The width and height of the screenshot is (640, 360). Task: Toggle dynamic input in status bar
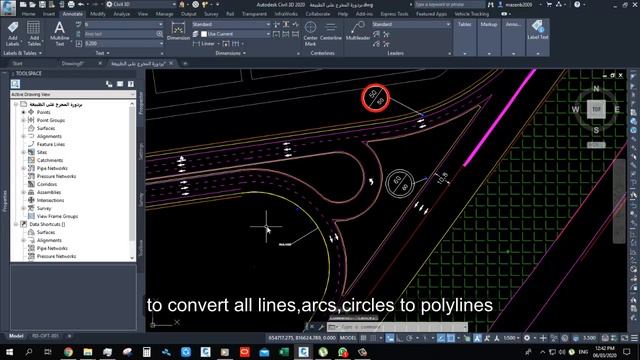[x=390, y=338]
